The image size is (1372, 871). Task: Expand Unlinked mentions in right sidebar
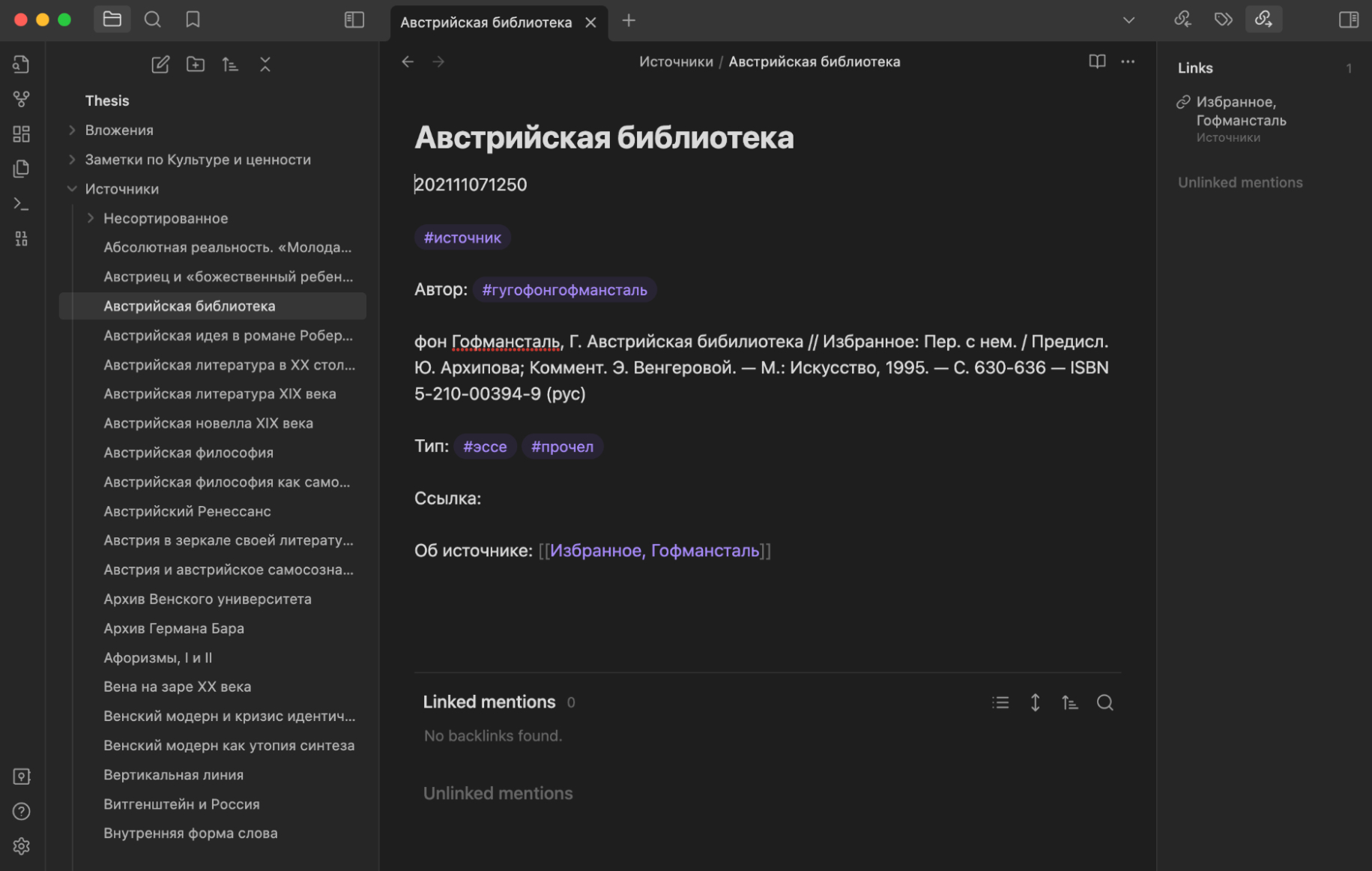coord(1239,182)
